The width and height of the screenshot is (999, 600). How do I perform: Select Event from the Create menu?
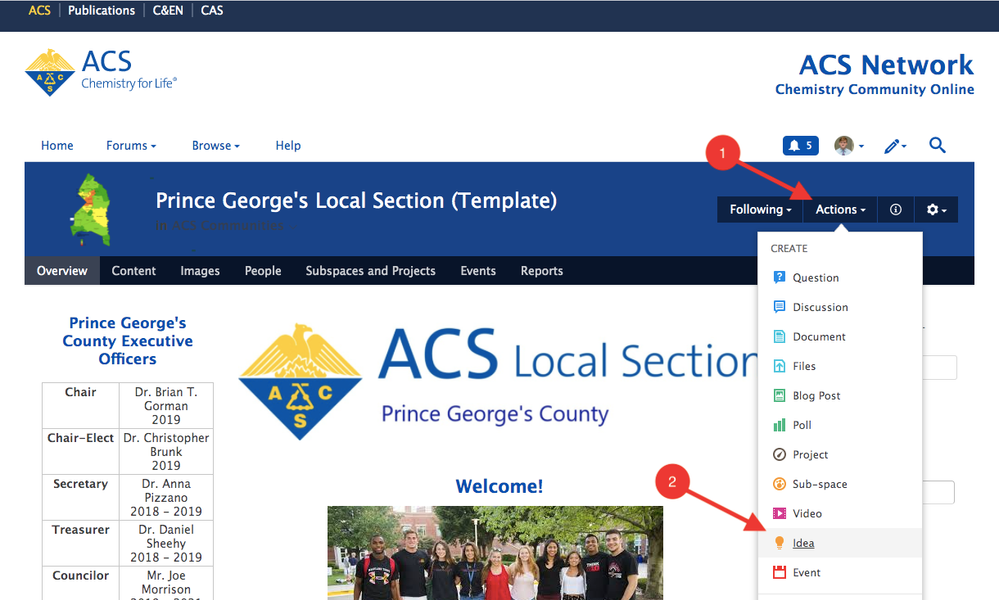click(806, 573)
